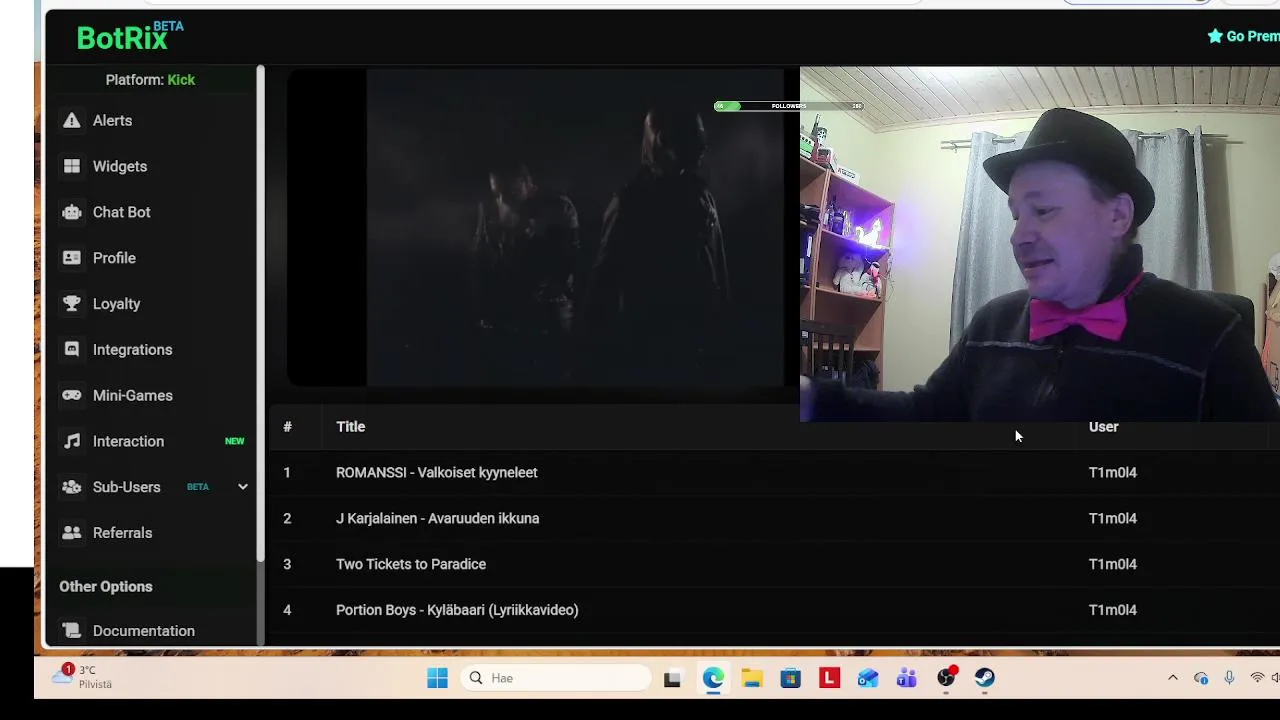Open the red L app in taskbar

click(x=829, y=678)
